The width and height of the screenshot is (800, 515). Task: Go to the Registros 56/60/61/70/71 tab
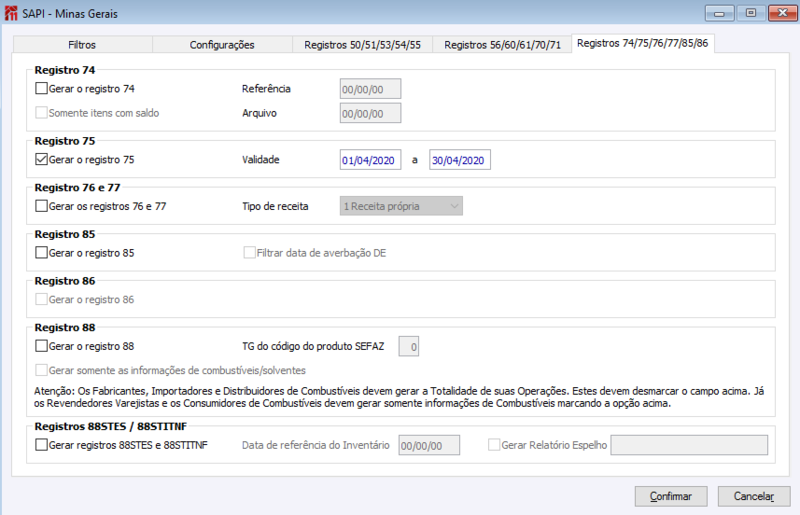502,45
